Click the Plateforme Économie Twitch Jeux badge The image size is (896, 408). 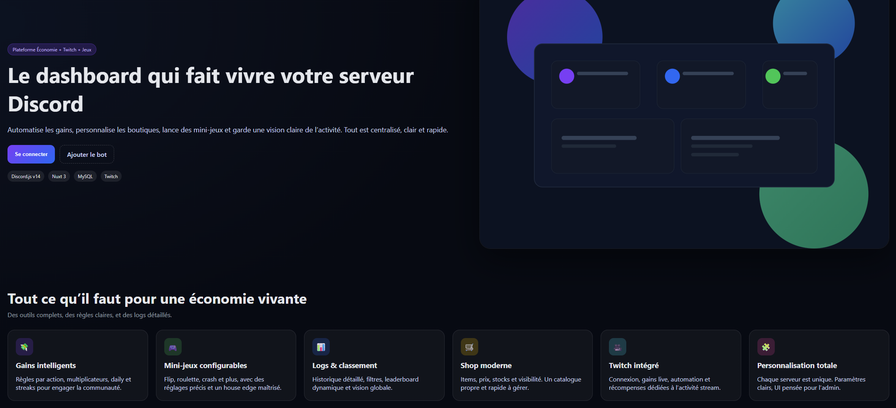point(52,49)
